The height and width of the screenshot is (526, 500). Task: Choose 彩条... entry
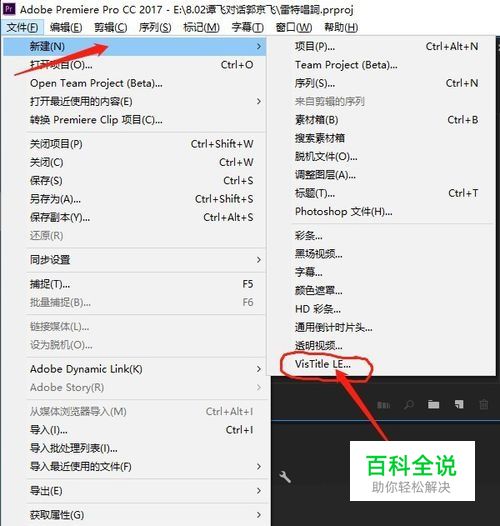click(381, 235)
